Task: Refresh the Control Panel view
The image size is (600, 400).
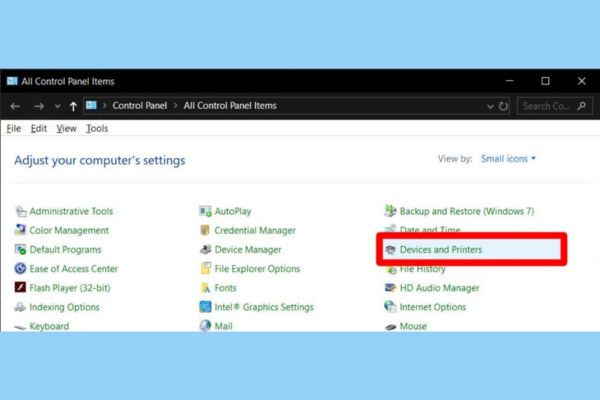Action: click(x=504, y=106)
